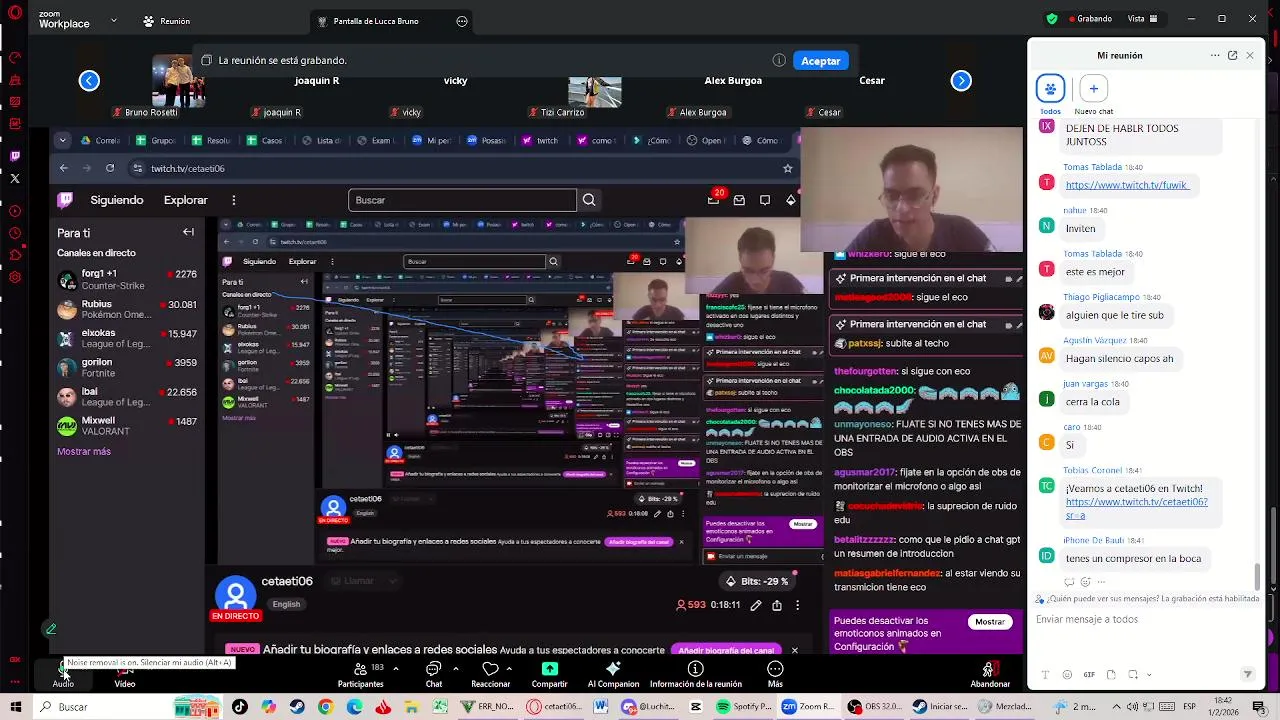Open Información de la reunión

(696, 674)
